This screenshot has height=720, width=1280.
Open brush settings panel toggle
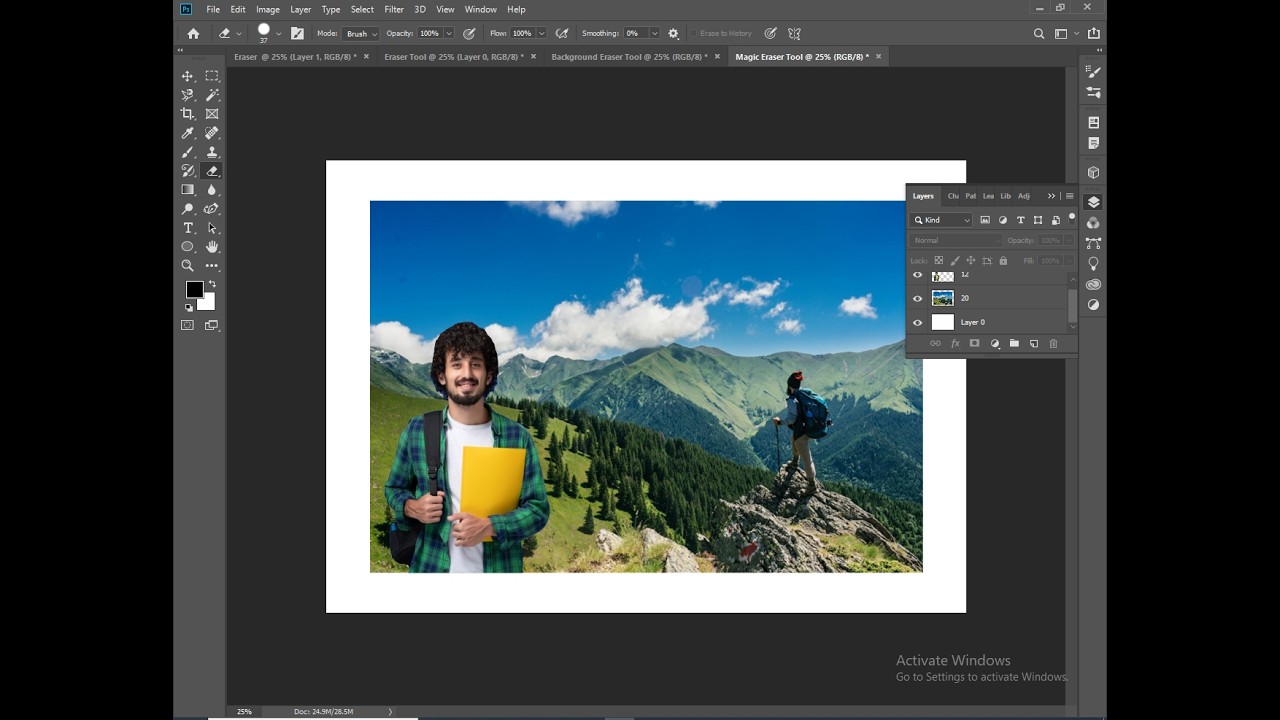297,33
